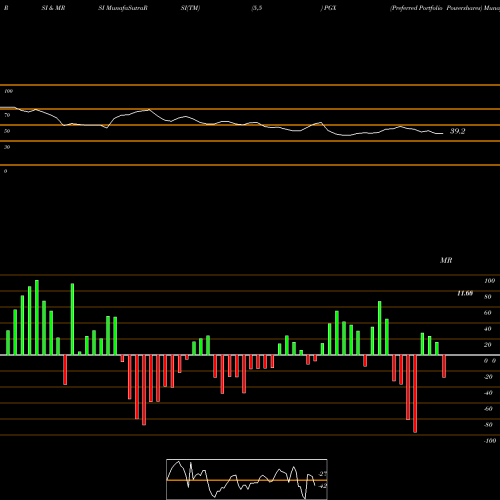Click the 'MR' panel label
The height and width of the screenshot is (500, 500).
coord(446,260)
